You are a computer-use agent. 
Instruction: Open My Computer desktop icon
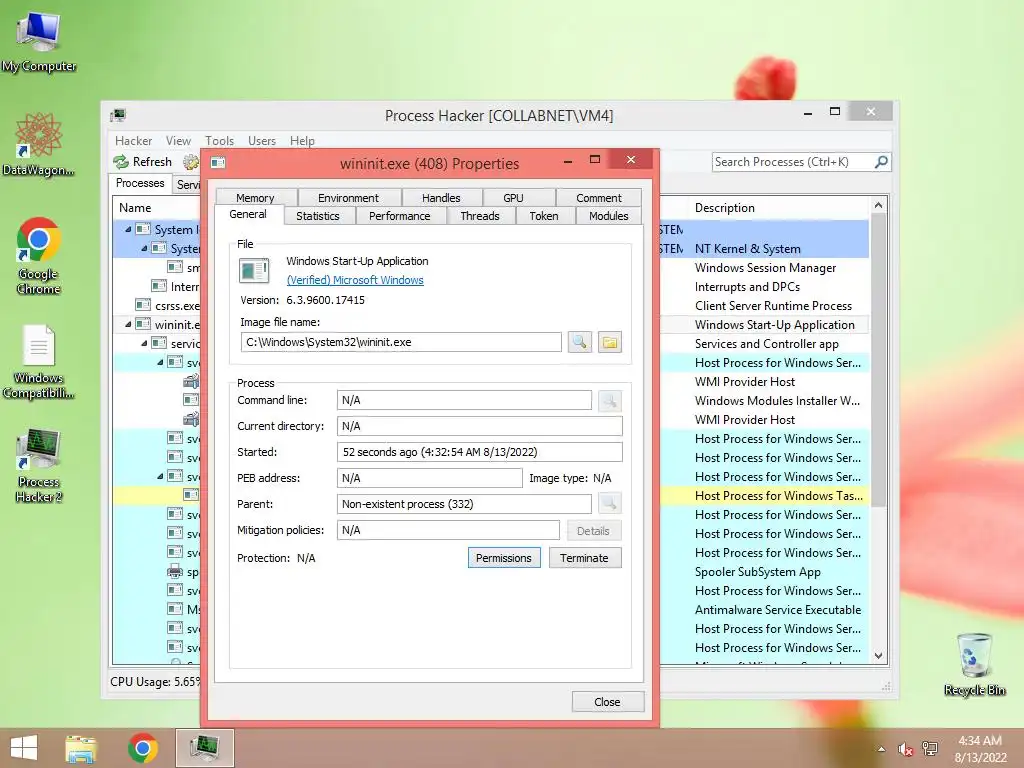click(x=39, y=40)
